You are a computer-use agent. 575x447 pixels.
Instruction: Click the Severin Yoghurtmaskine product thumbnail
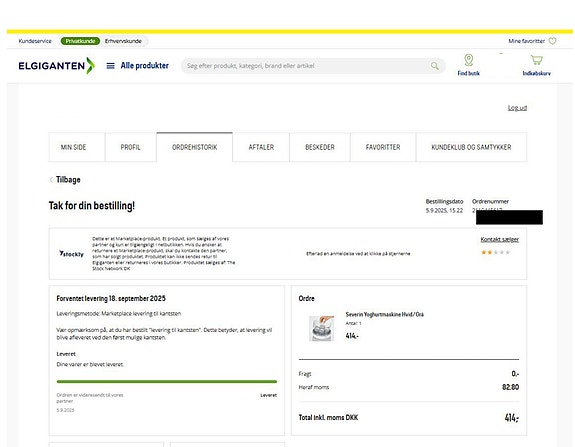[322, 328]
